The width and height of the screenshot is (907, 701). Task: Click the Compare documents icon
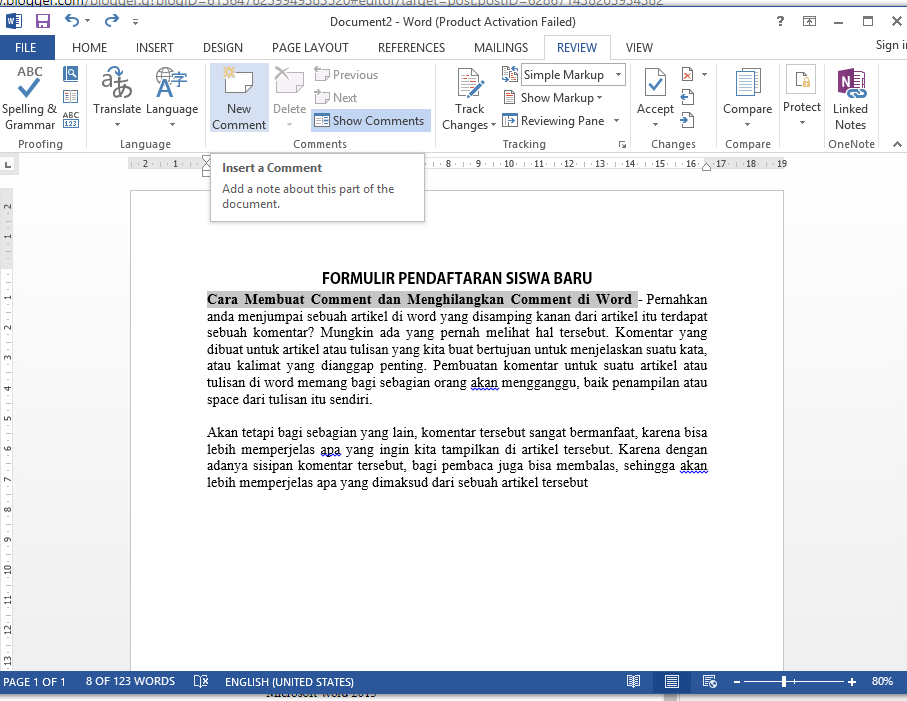coord(747,82)
